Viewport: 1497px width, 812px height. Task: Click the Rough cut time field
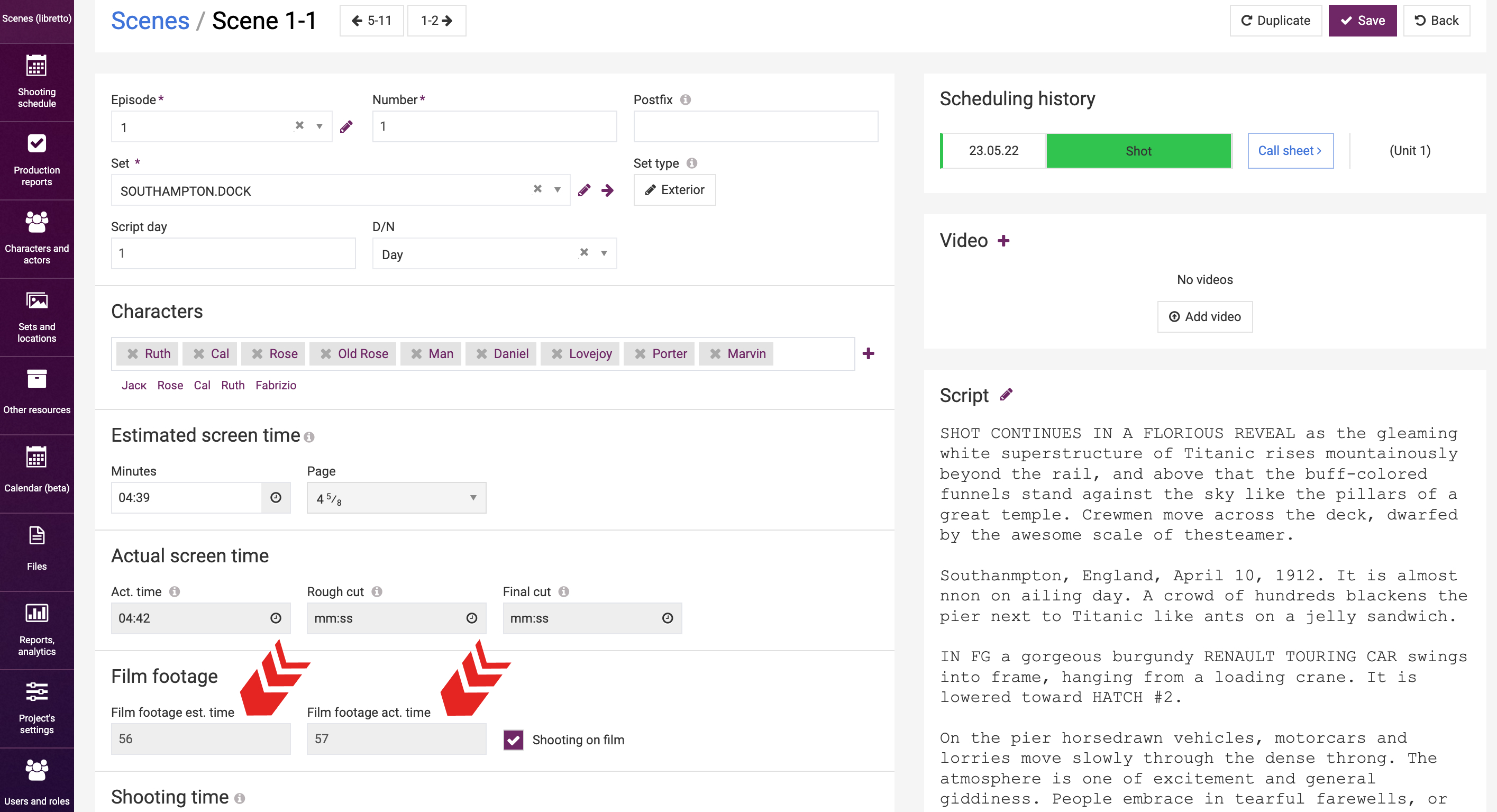396,618
